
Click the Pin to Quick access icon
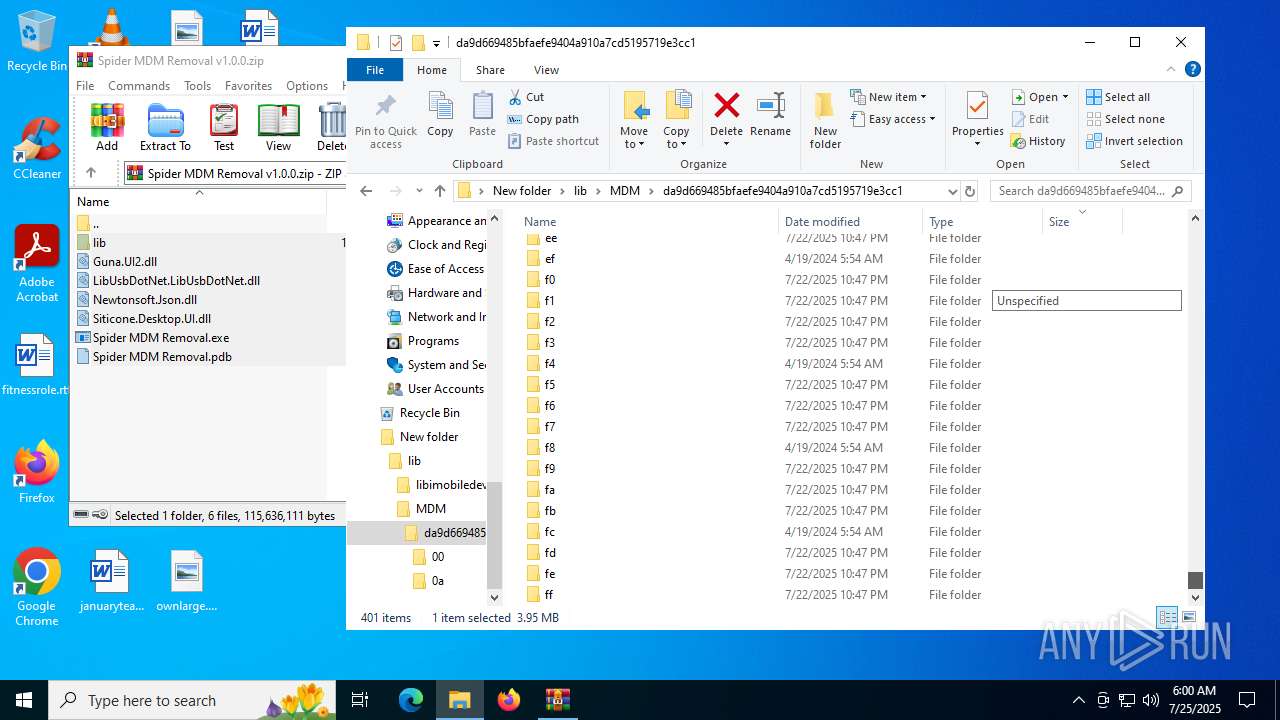pos(385,121)
